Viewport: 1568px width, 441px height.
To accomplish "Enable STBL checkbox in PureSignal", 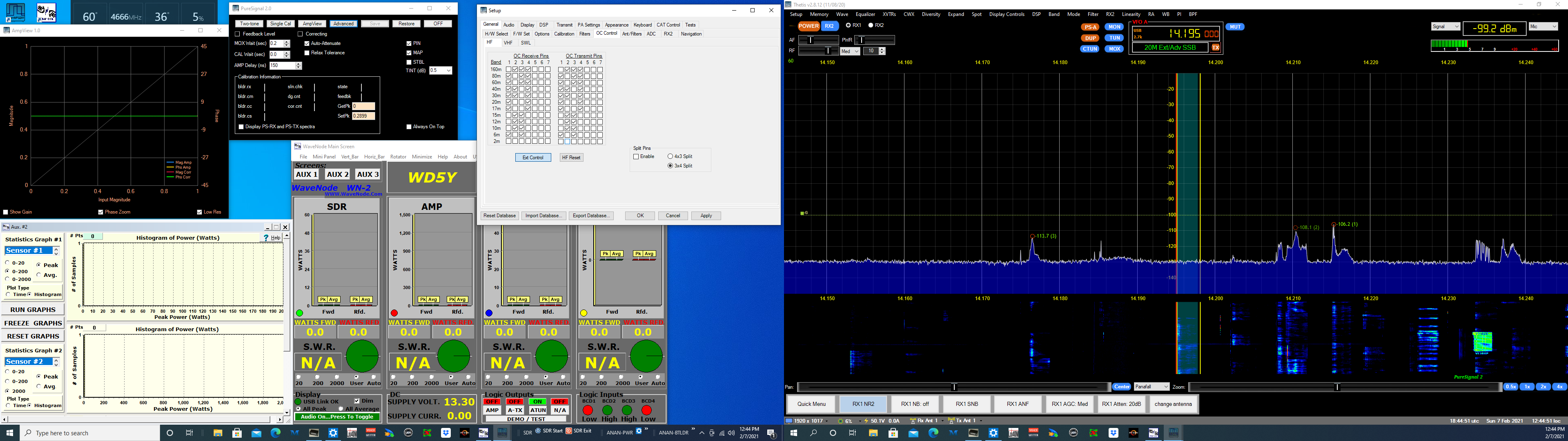I will pos(409,62).
